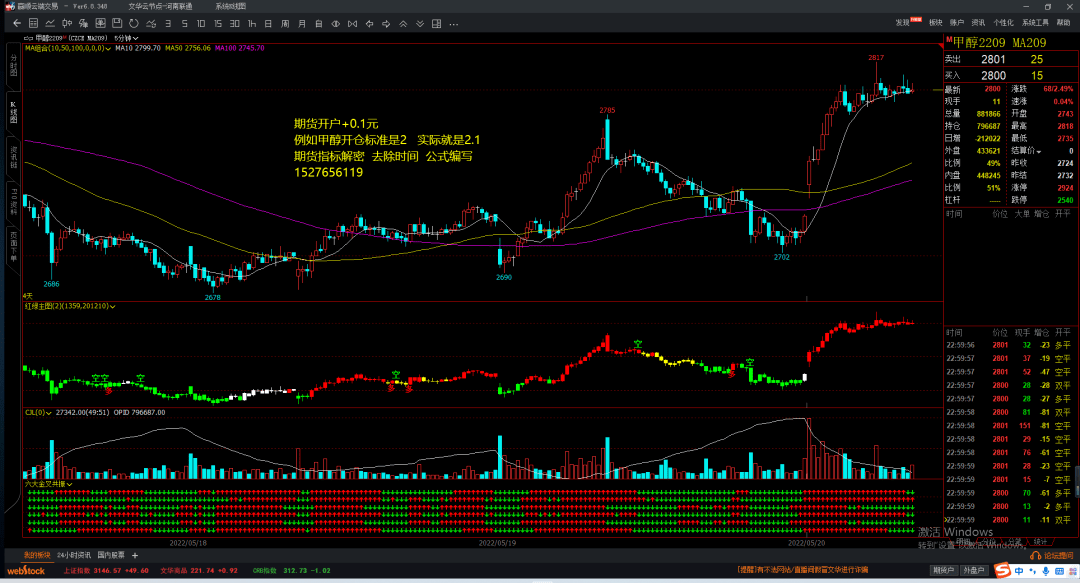Add a new tab with plus button
1080x583 pixels.
click(x=135, y=555)
